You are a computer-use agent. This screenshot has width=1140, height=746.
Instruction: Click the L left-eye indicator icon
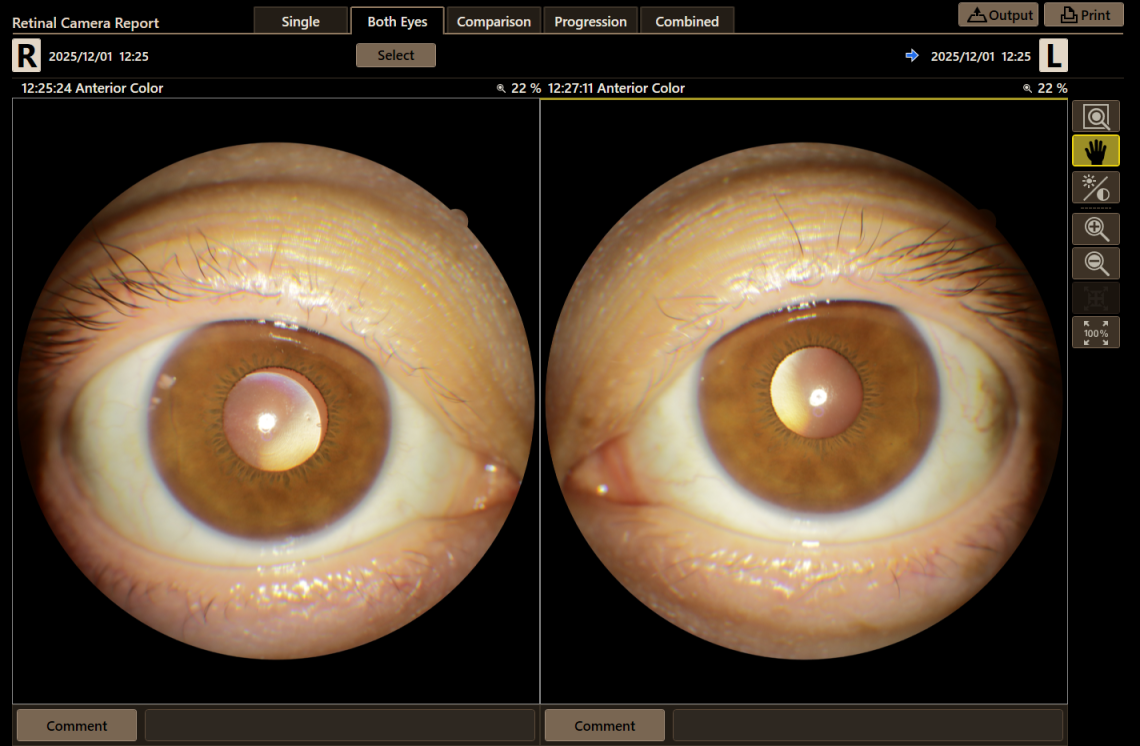tap(1055, 56)
